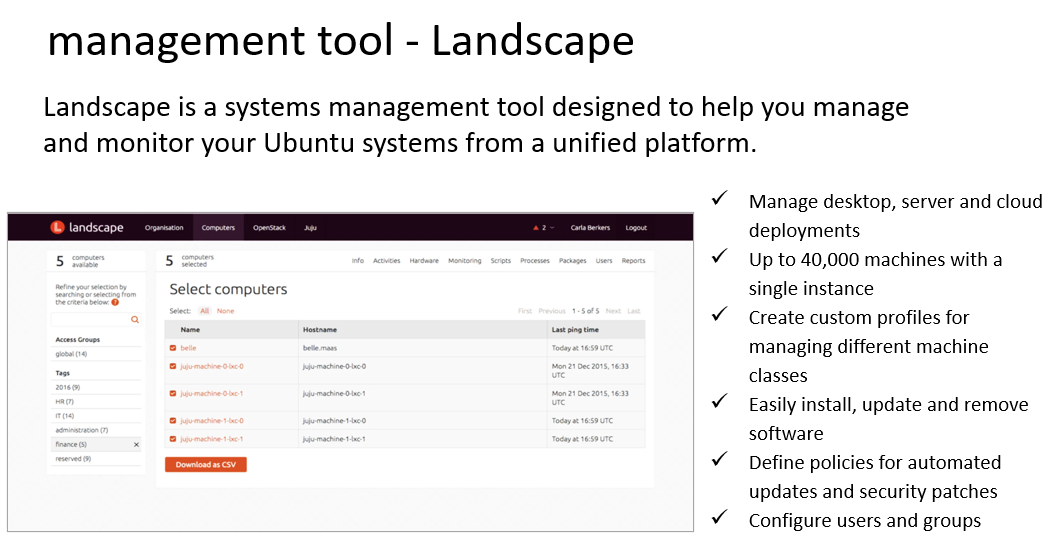1052x542 pixels.
Task: Select All computers link
Action: [x=205, y=311]
